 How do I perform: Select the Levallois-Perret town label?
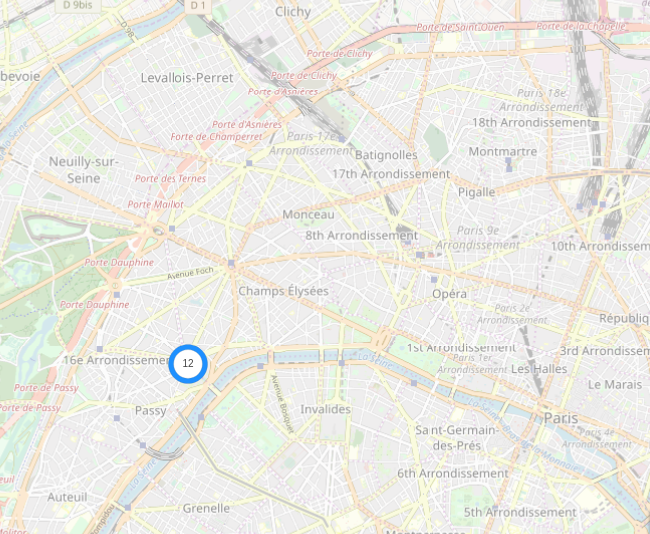click(187, 78)
